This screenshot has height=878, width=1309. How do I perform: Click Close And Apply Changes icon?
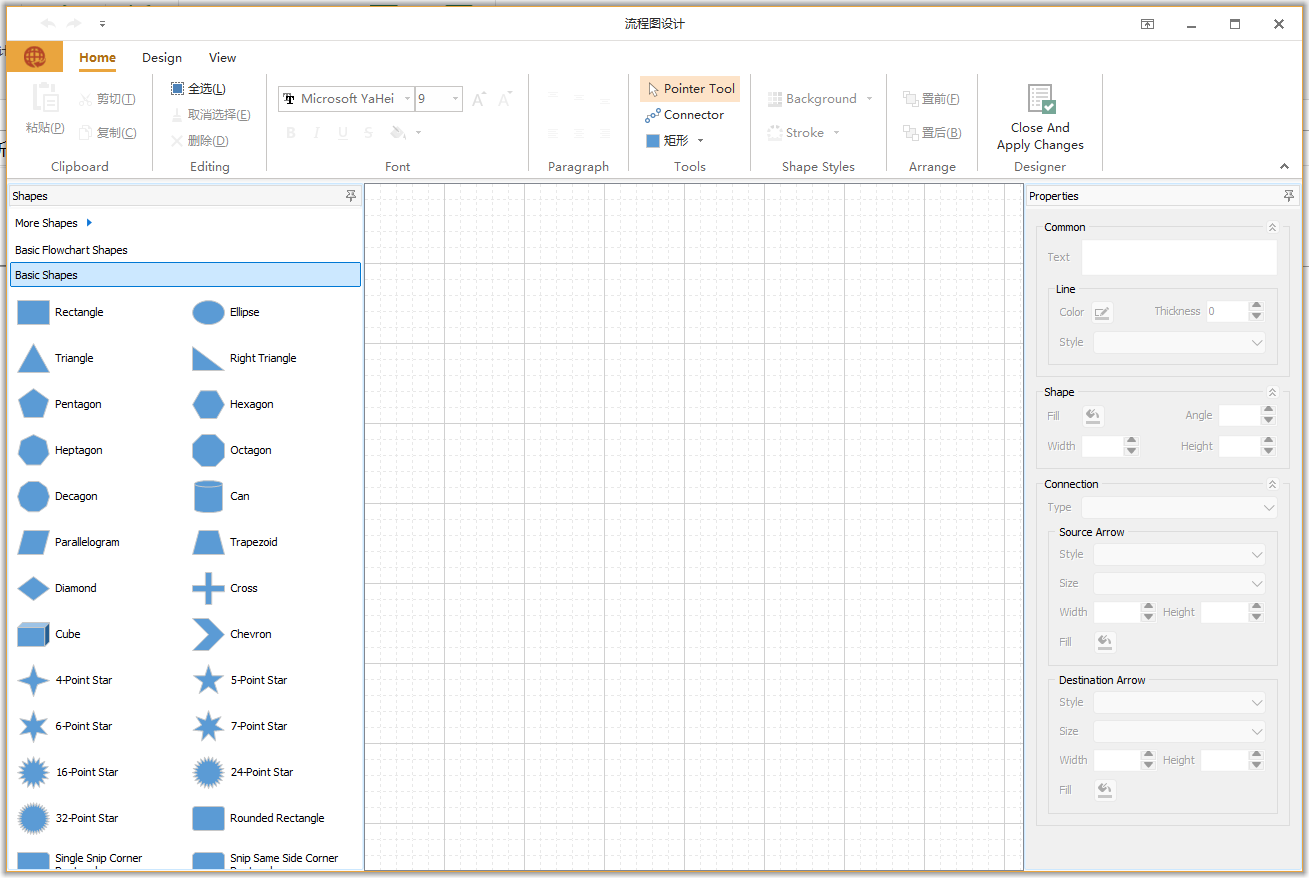1040,100
